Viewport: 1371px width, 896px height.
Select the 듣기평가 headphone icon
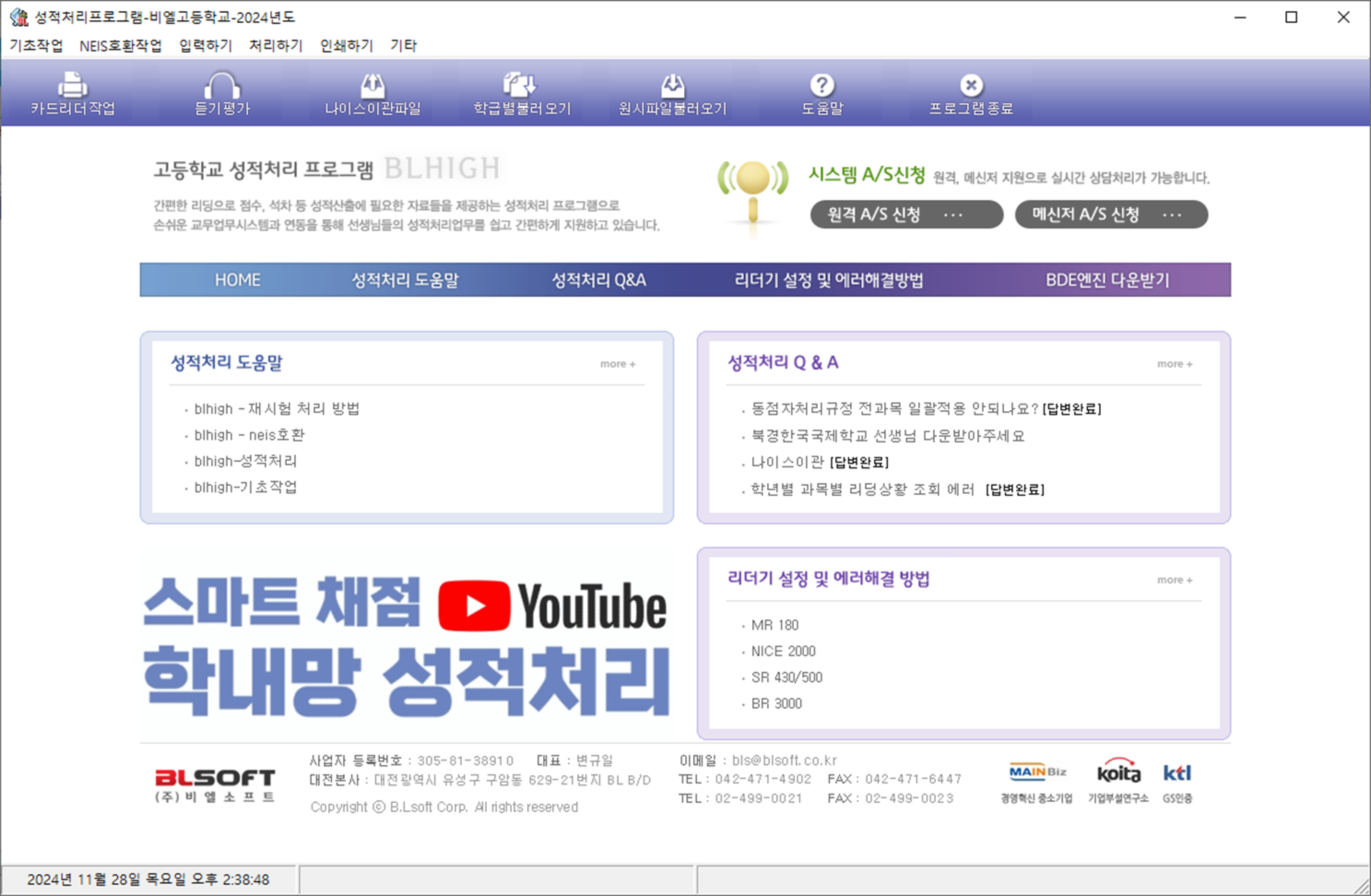pos(222,93)
